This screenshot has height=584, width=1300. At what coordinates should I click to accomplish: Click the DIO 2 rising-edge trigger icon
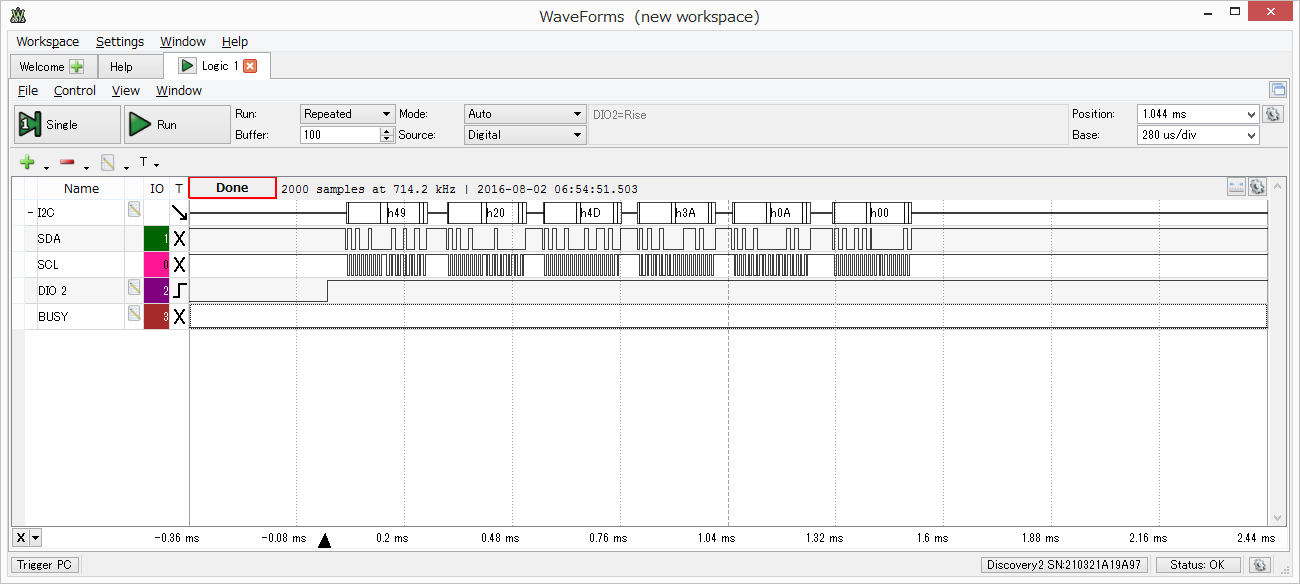tap(179, 291)
